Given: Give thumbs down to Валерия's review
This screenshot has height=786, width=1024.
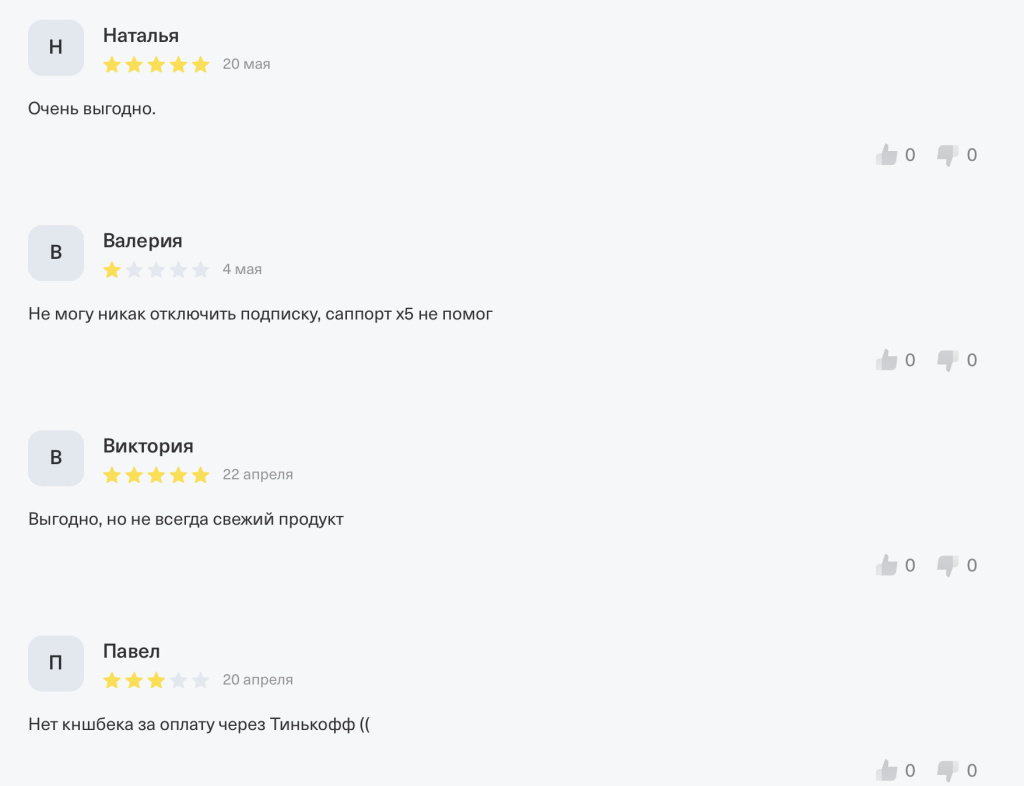Looking at the screenshot, I should point(948,360).
